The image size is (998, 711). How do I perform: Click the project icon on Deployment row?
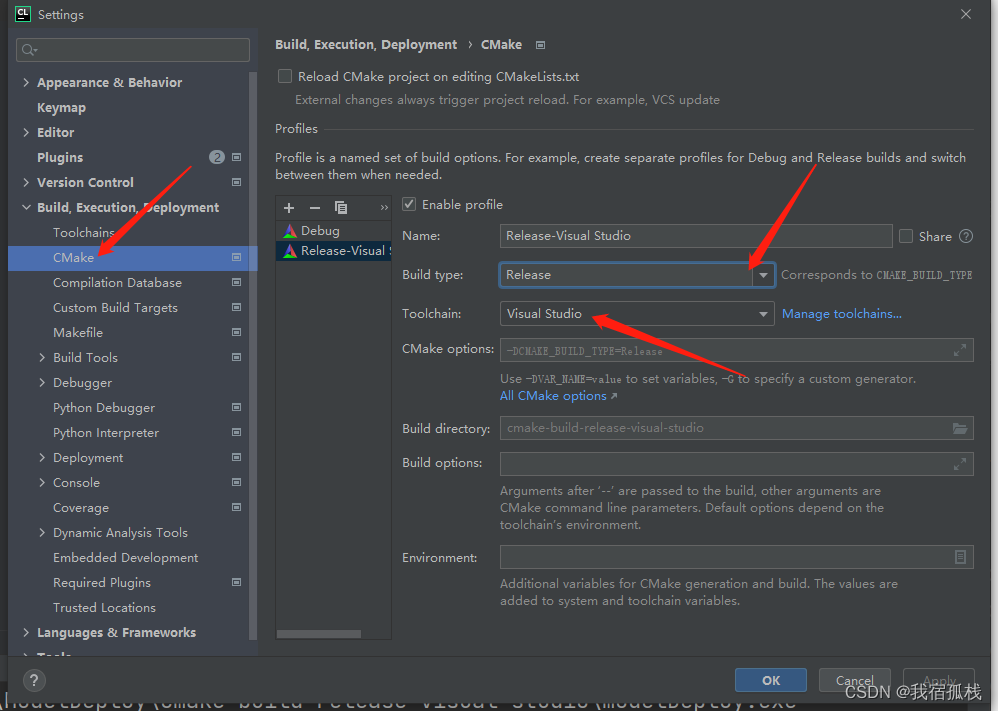click(236, 457)
